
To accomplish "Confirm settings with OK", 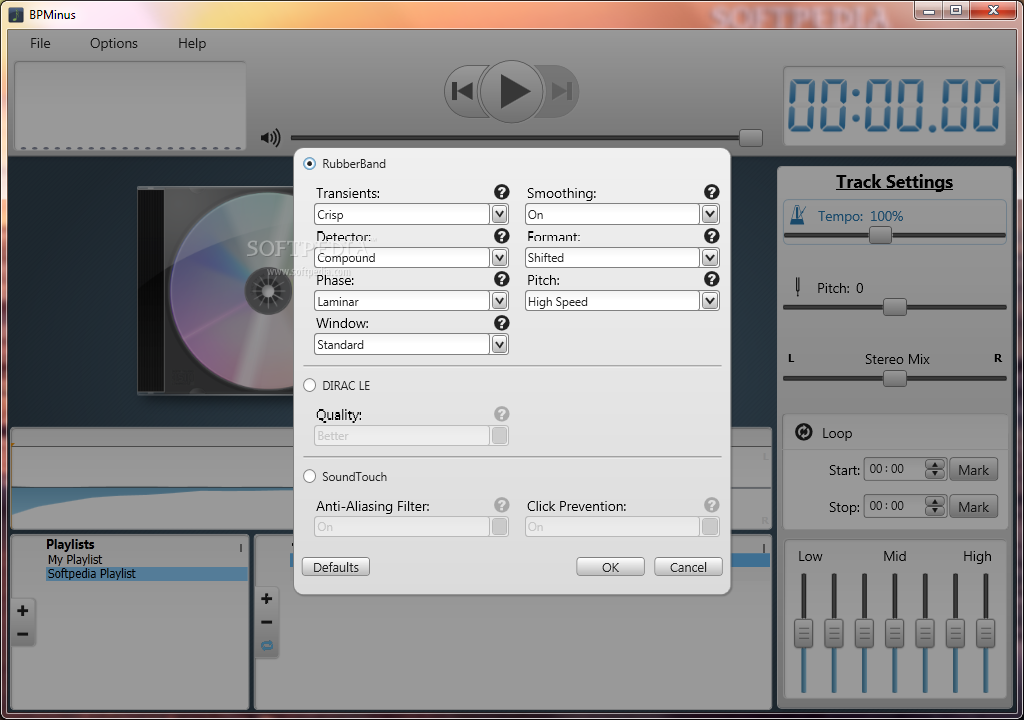I will [610, 567].
